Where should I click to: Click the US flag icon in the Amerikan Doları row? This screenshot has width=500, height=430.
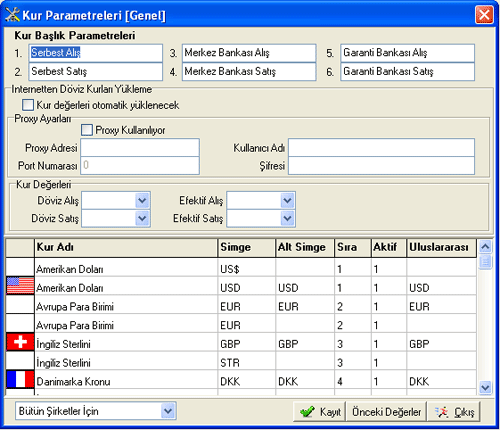[20, 286]
